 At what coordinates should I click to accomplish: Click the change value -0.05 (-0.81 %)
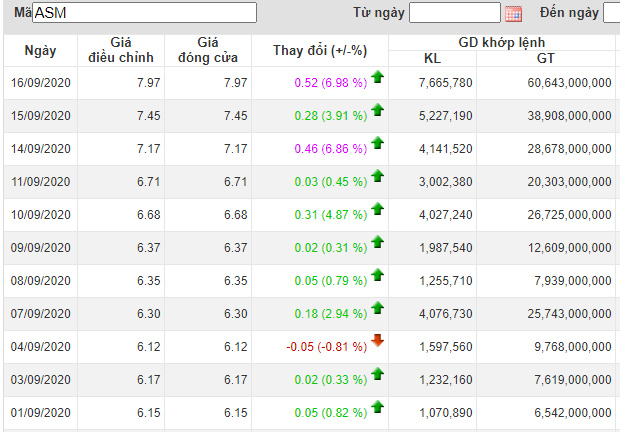[x=327, y=347]
